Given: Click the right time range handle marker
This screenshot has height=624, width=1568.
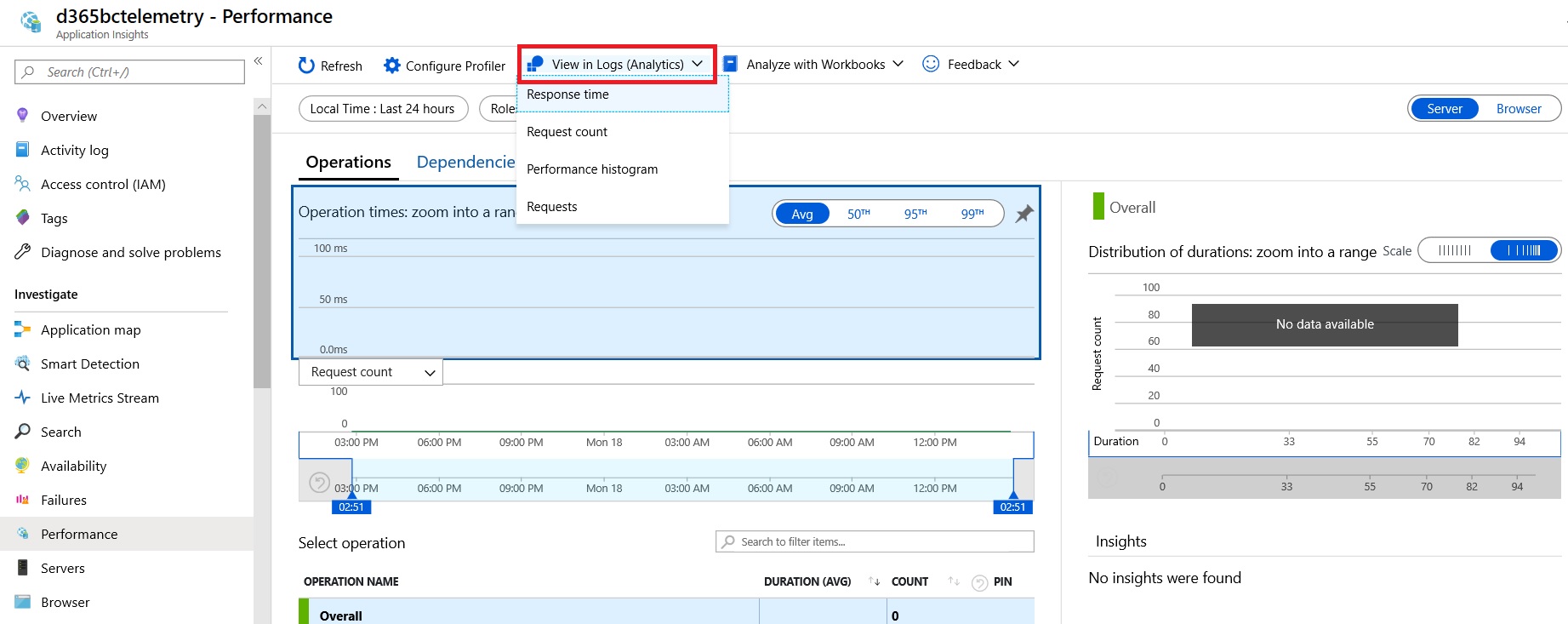Looking at the screenshot, I should 1012,506.
